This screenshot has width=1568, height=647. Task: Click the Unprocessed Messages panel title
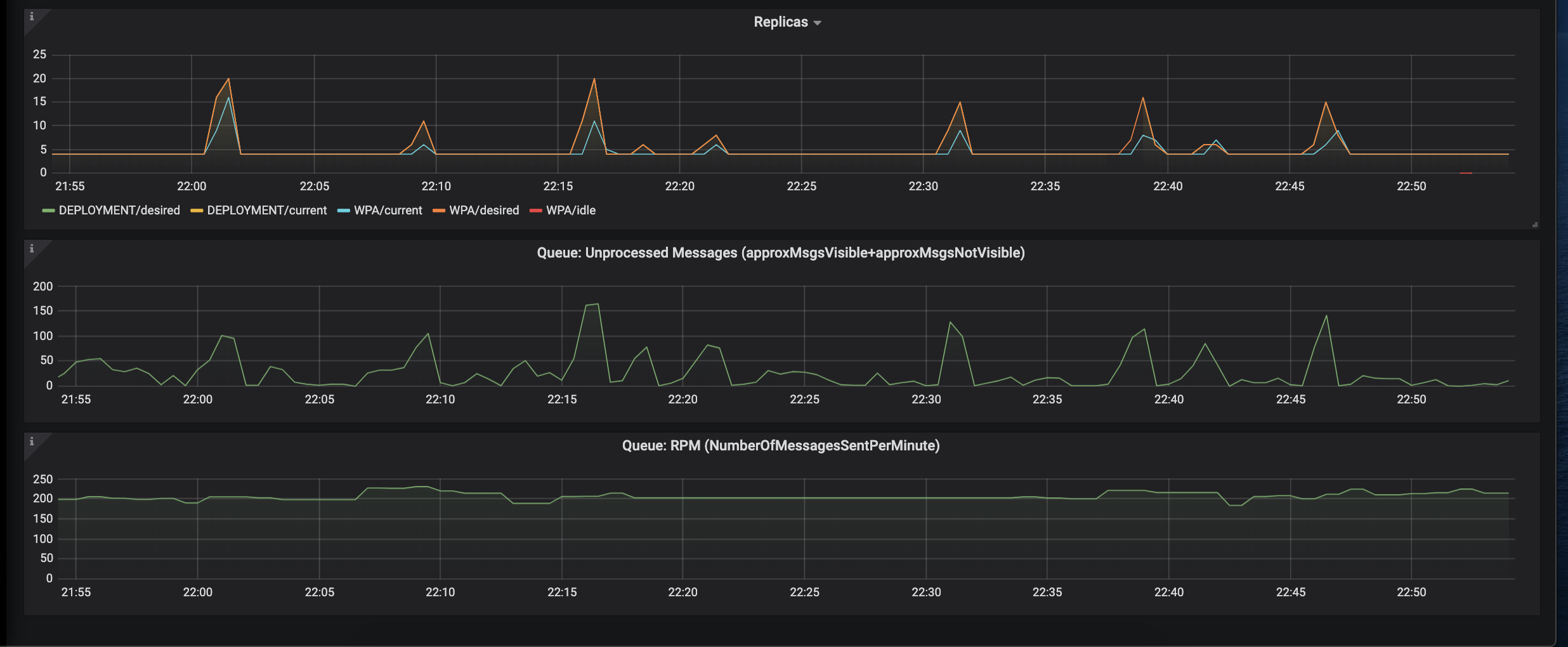pyautogui.click(x=781, y=253)
